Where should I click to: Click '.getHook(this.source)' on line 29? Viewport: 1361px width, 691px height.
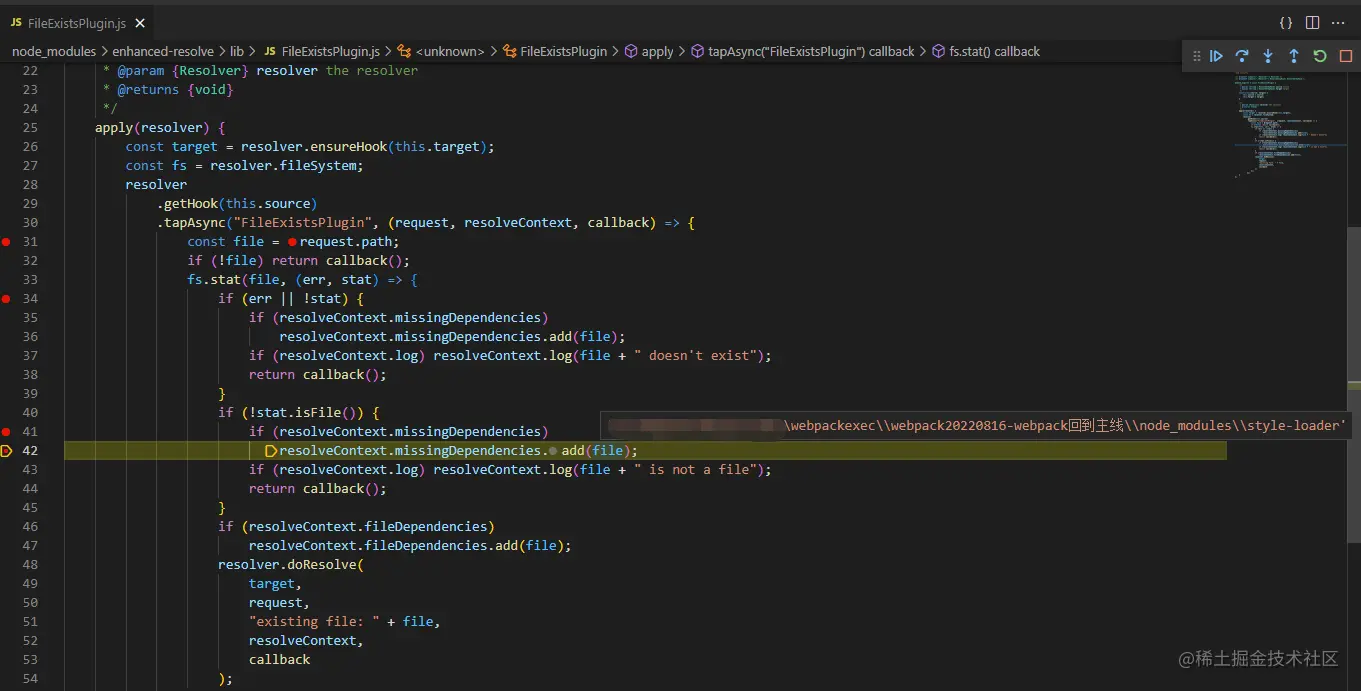tap(237, 204)
